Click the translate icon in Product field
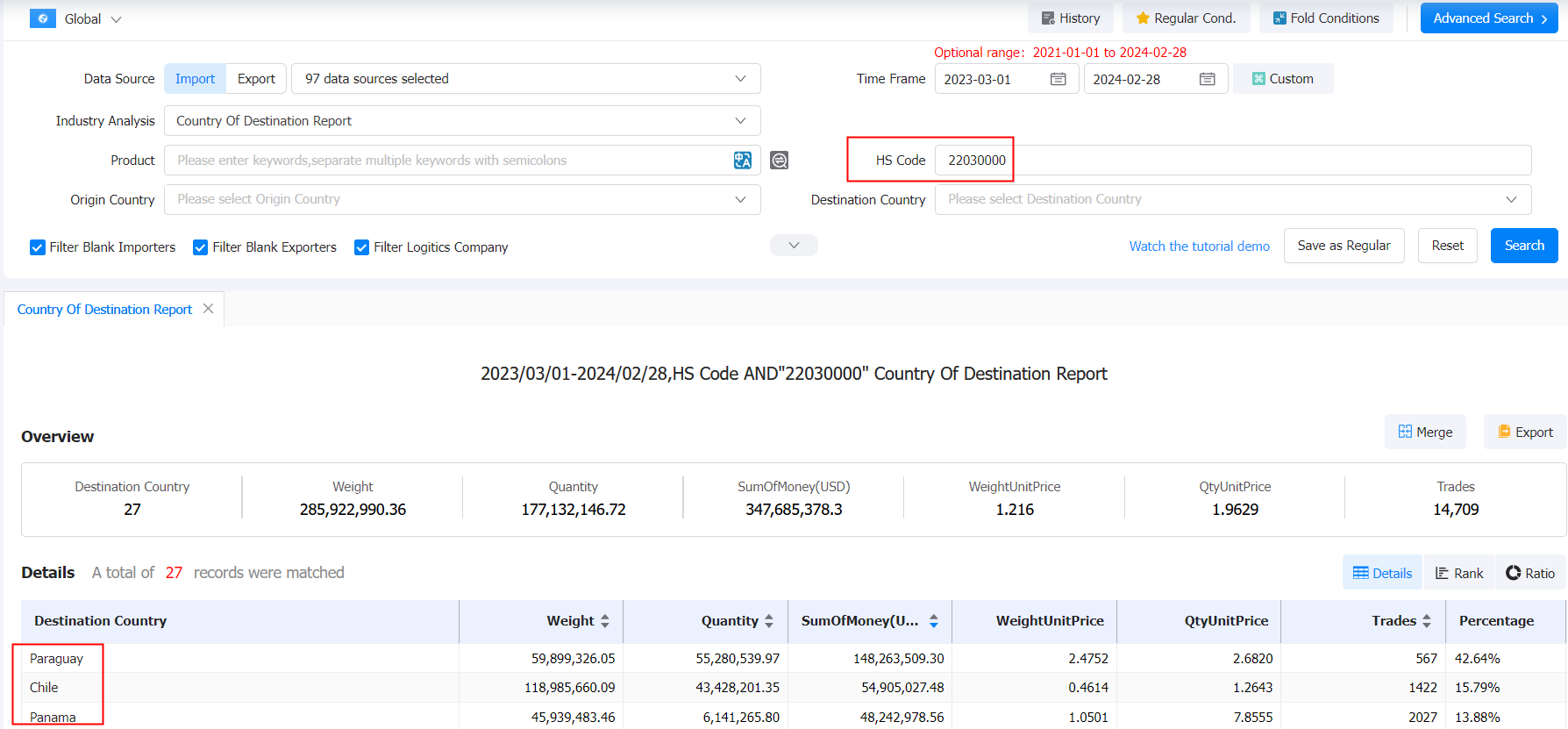 click(x=743, y=161)
